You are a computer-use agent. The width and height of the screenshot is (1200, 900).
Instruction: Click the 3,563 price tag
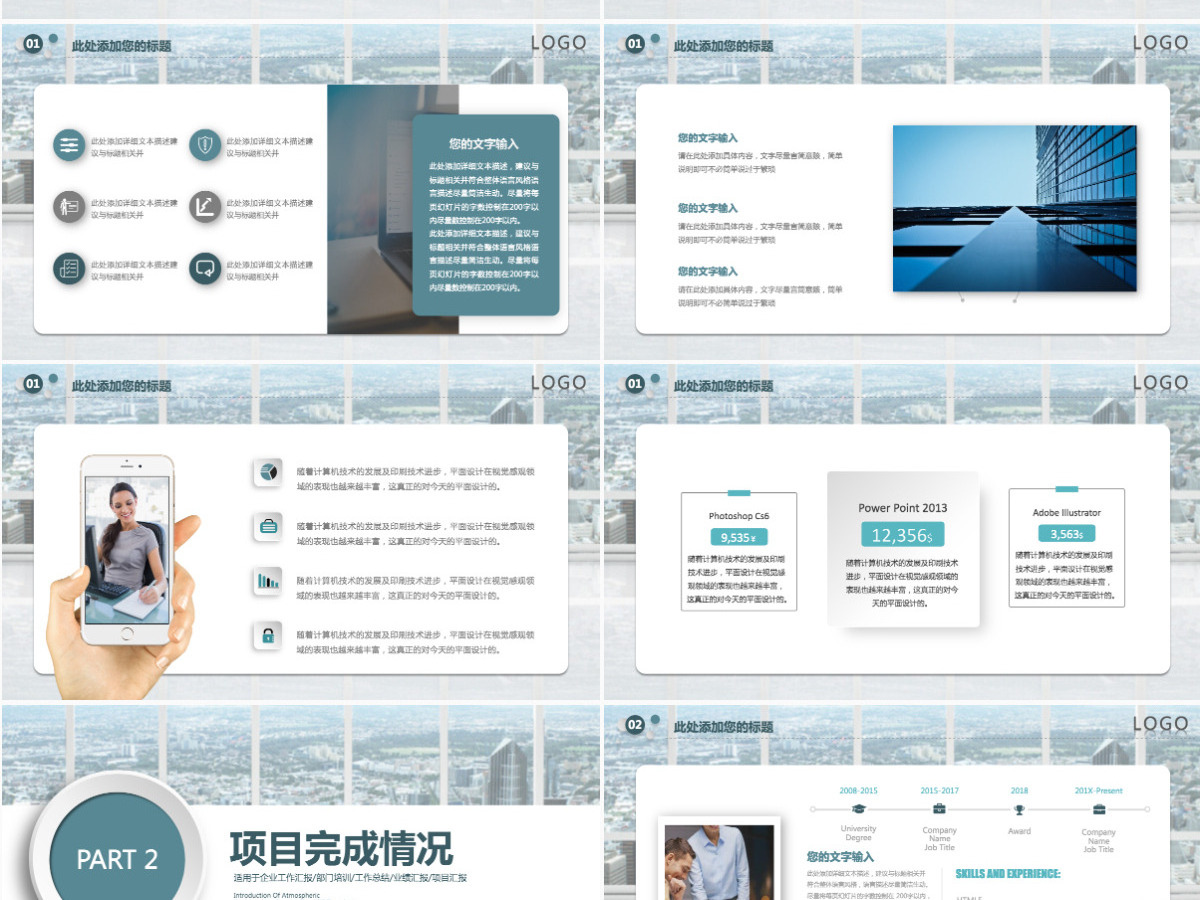point(1067,534)
